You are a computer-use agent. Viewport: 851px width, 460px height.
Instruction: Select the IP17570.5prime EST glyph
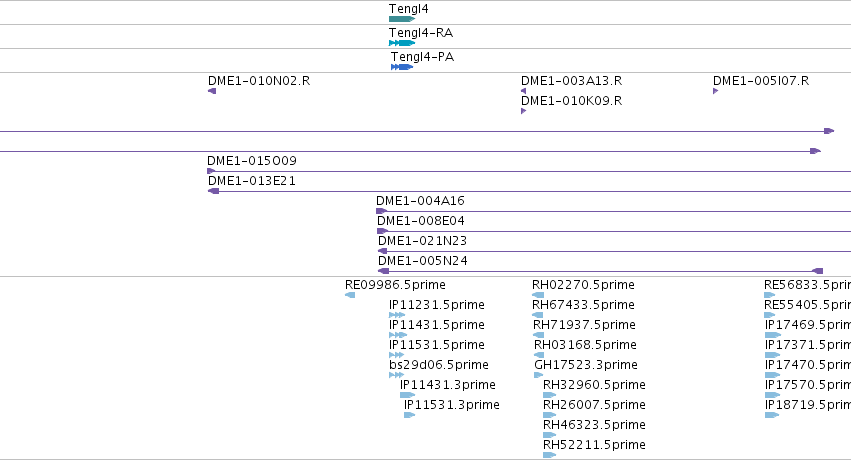[773, 395]
